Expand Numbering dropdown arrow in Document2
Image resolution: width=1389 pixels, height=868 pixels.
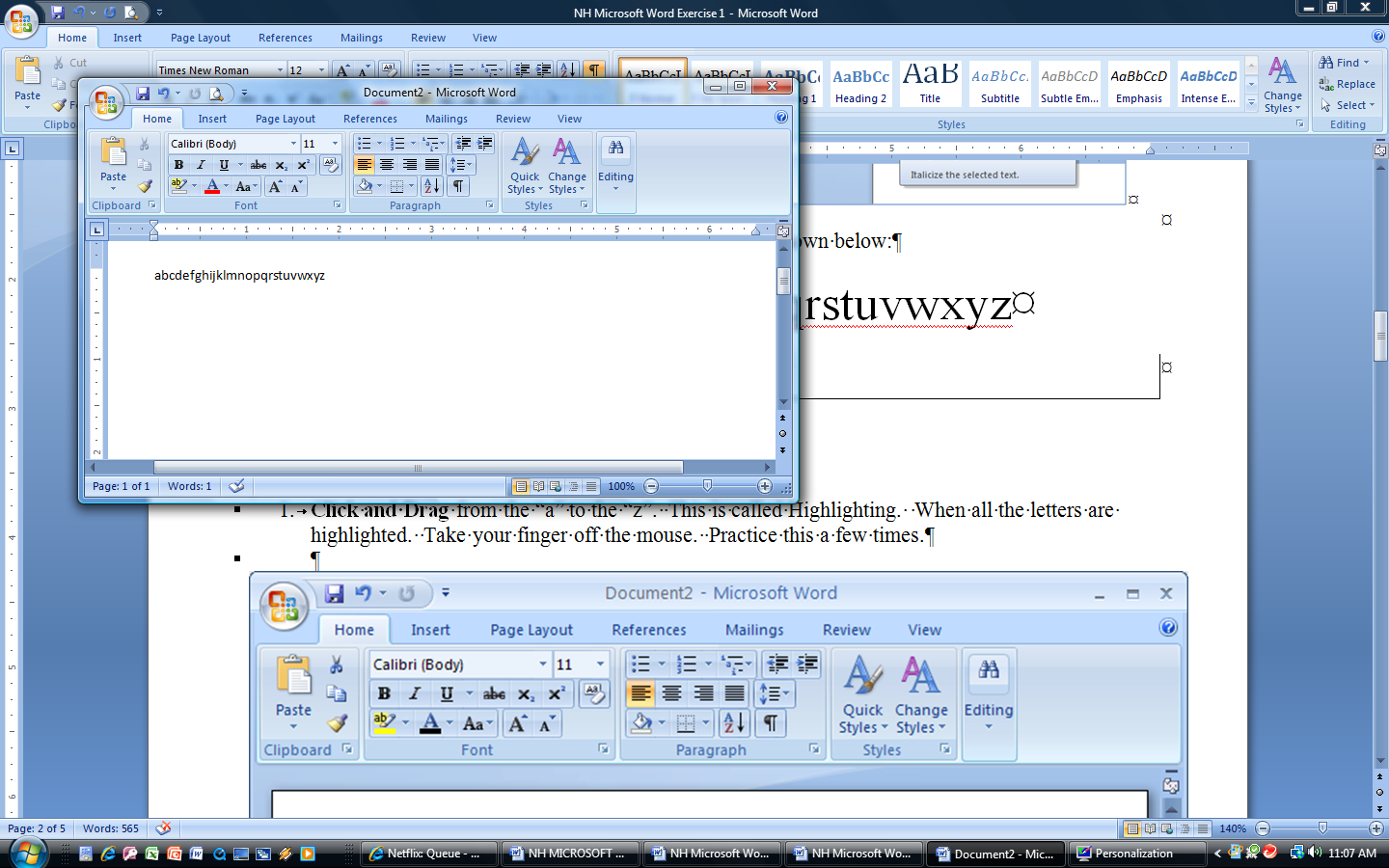(x=413, y=144)
